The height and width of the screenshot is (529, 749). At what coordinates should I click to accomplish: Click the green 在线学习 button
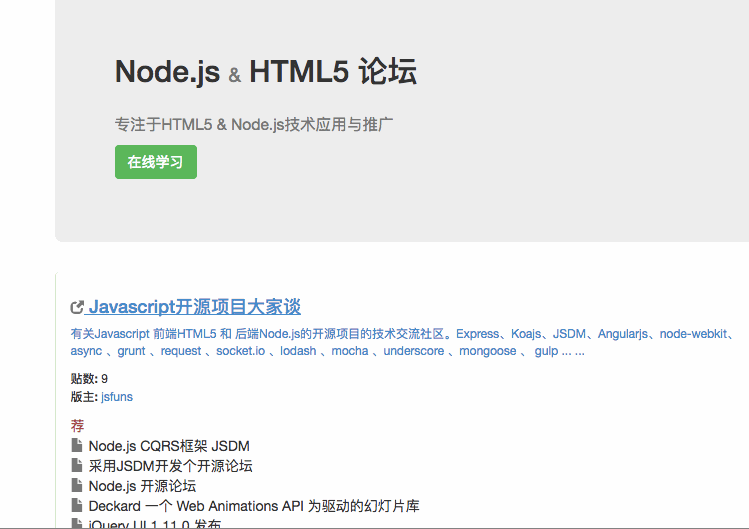tap(156, 162)
